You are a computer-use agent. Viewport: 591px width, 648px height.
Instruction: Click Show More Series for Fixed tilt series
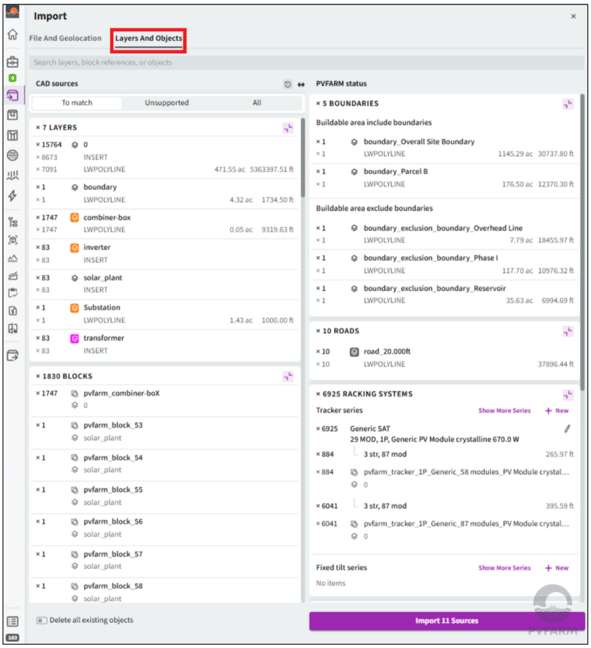[504, 568]
